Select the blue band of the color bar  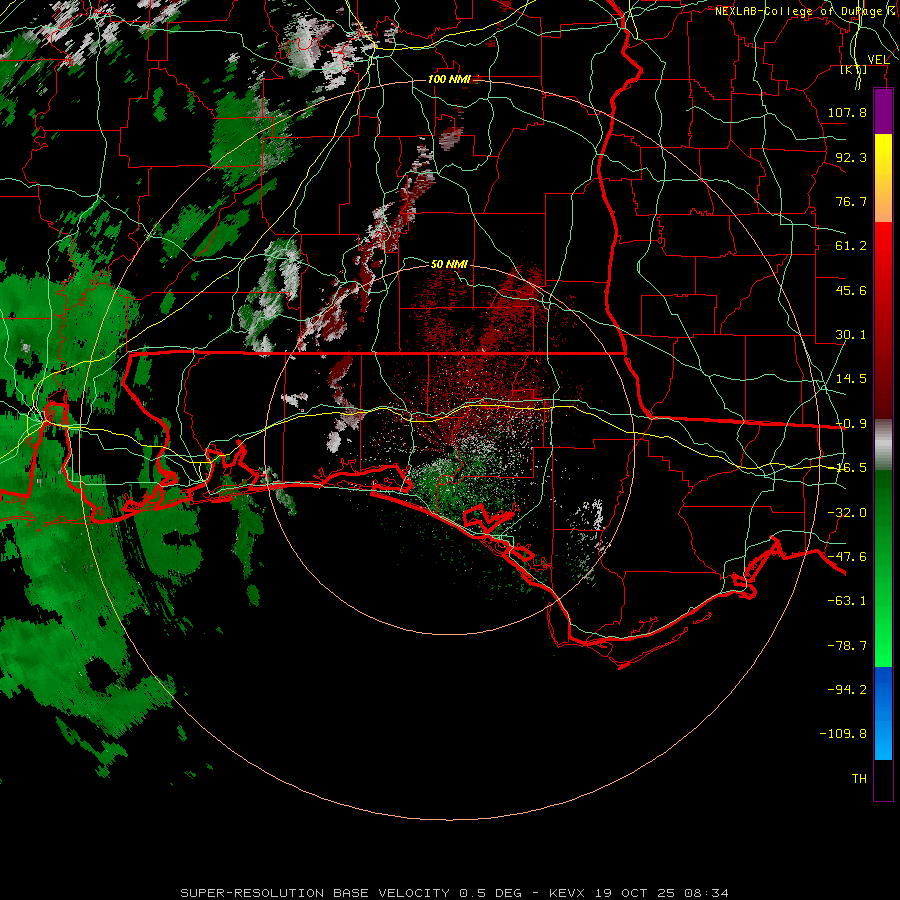[x=883, y=713]
